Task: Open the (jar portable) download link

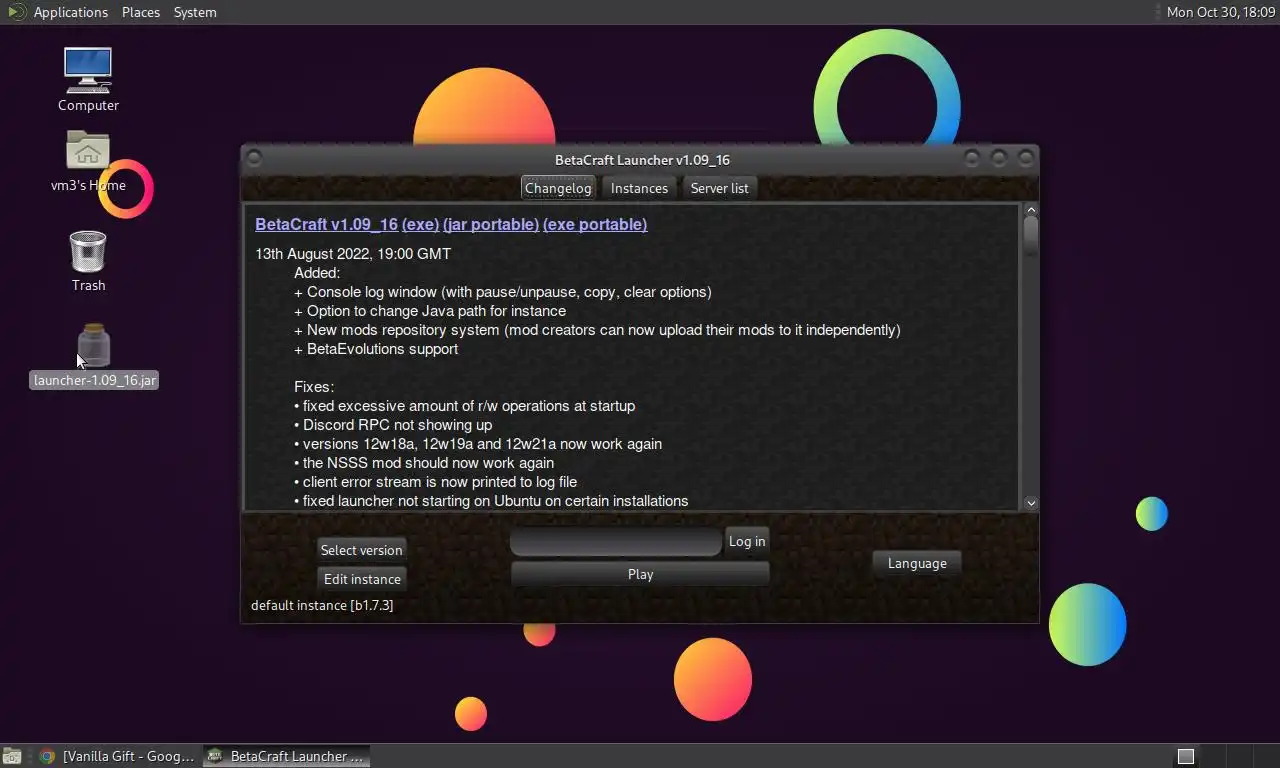Action: [491, 224]
